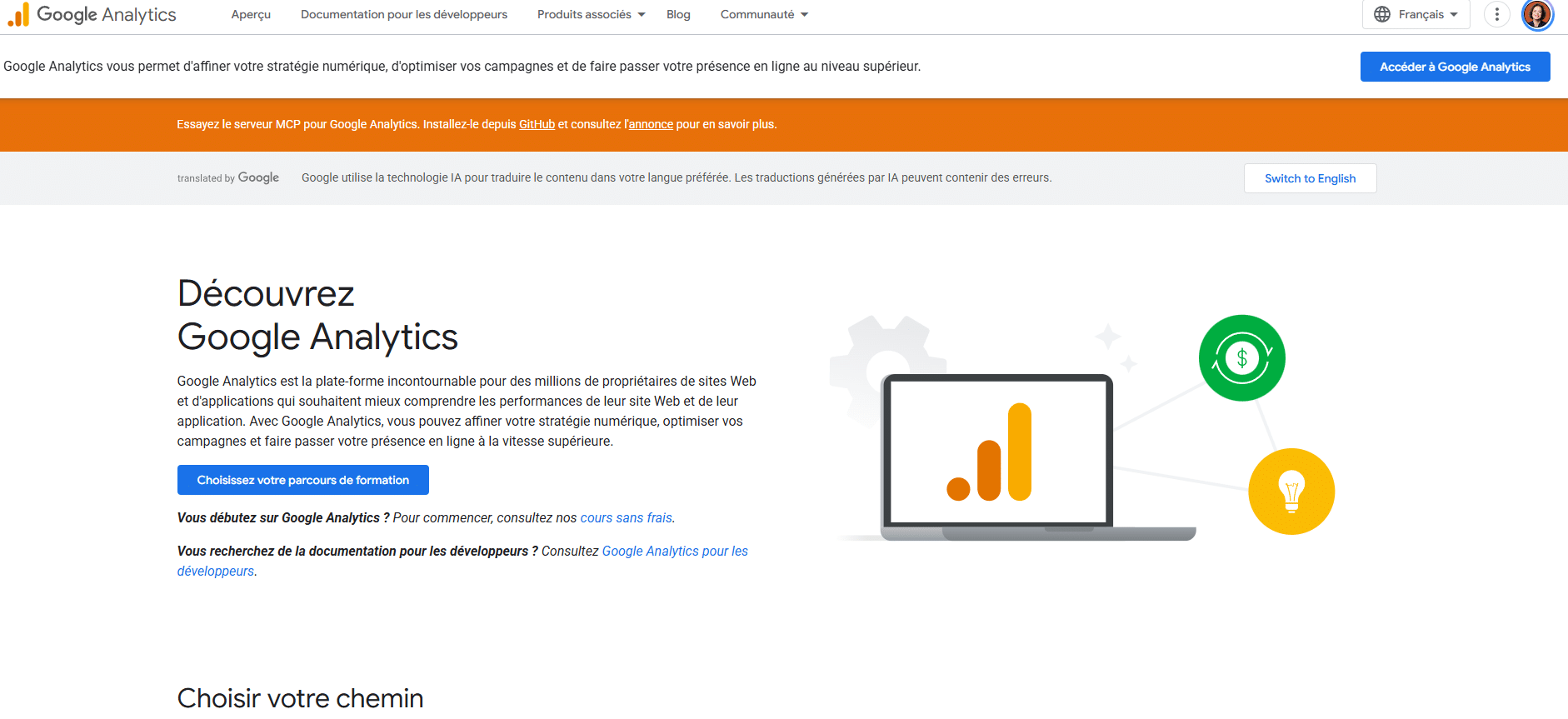Click the Google Analytics logo icon
Screen dimensions: 1568x719
[x=18, y=14]
